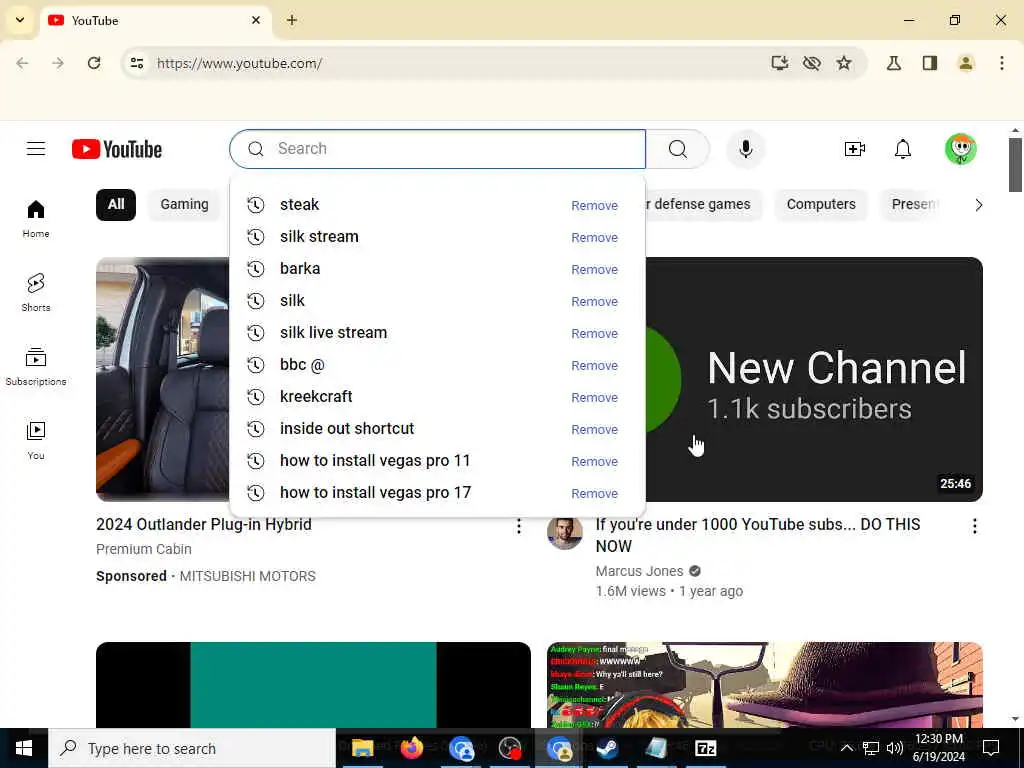
Task: Open Chrome three-dot menu
Action: [1001, 63]
